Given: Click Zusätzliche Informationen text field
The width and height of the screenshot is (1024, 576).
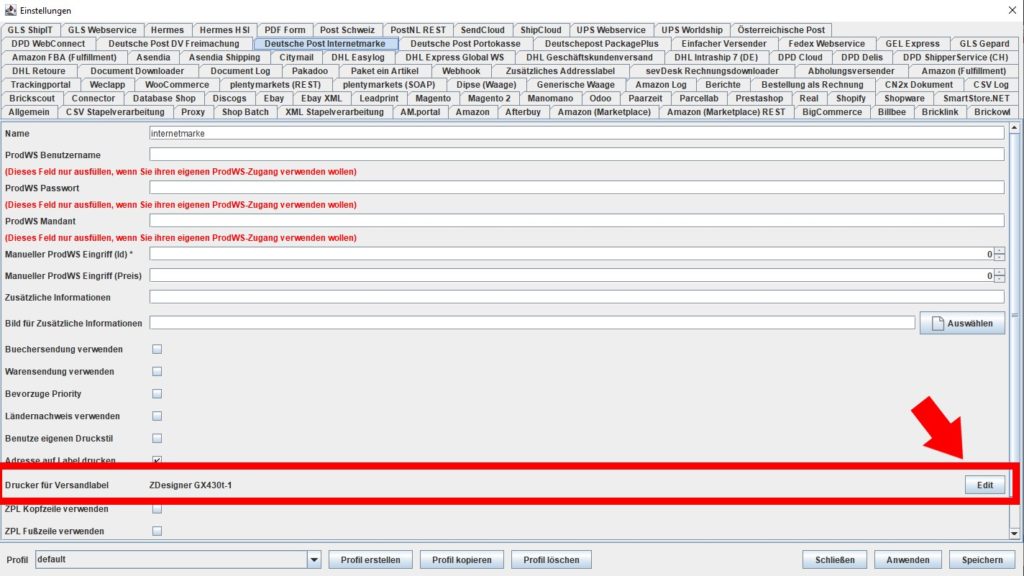Looking at the screenshot, I should coord(577,297).
